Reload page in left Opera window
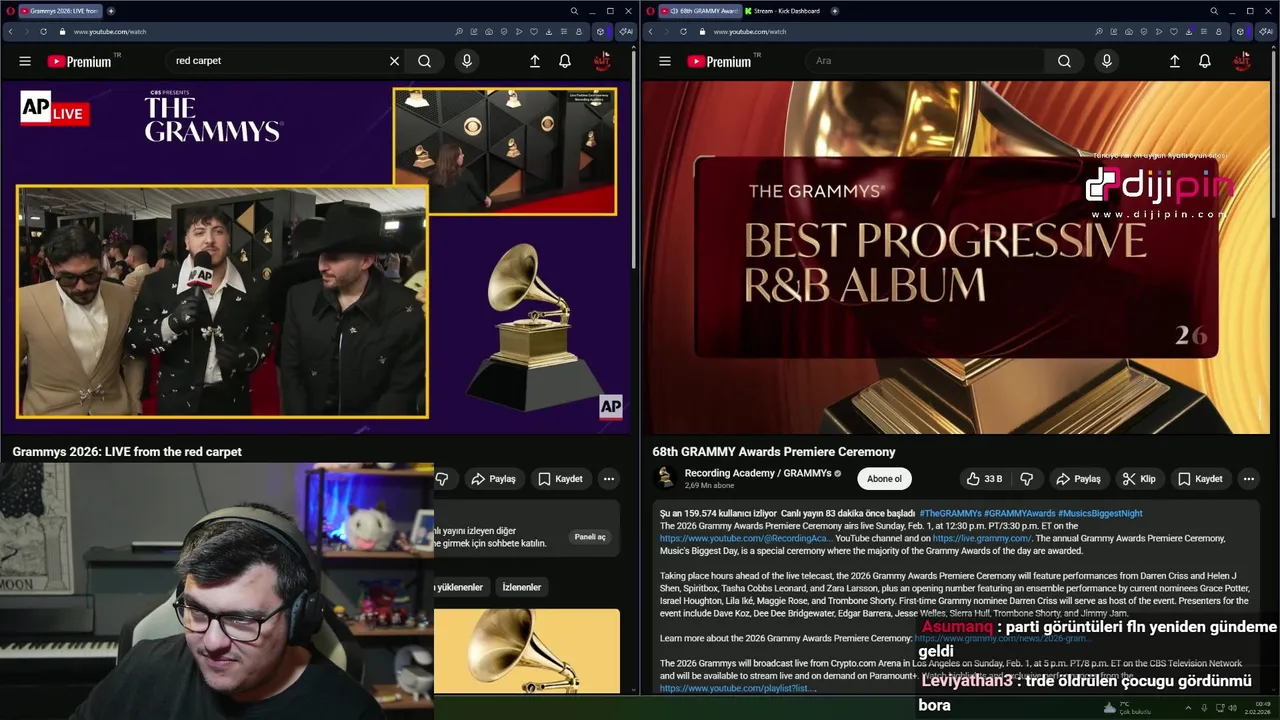The width and height of the screenshot is (1280, 720). pyautogui.click(x=43, y=31)
